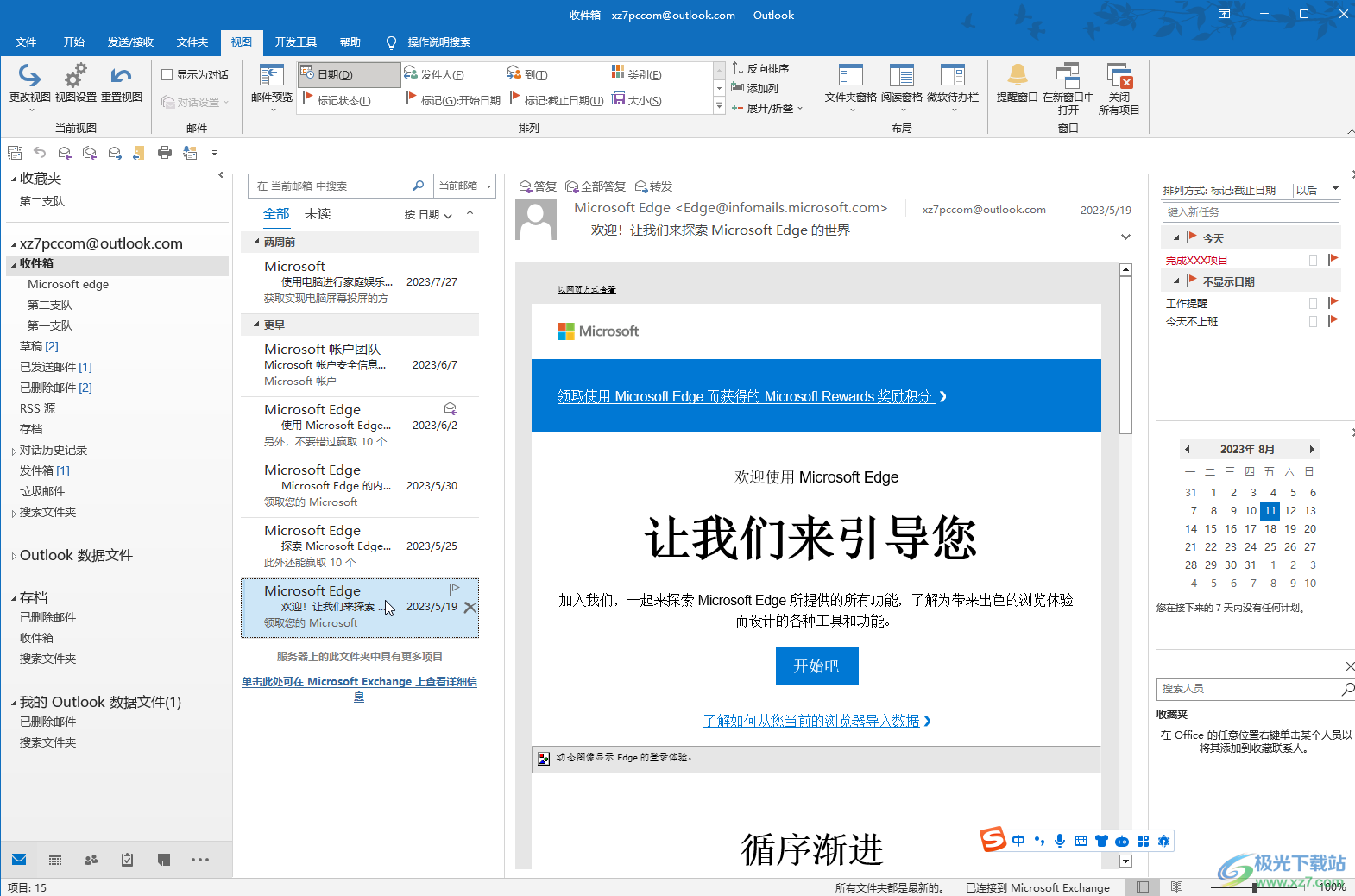The height and width of the screenshot is (896, 1355).
Task: Click 添加列 (Add Columns)
Action: coord(755,88)
